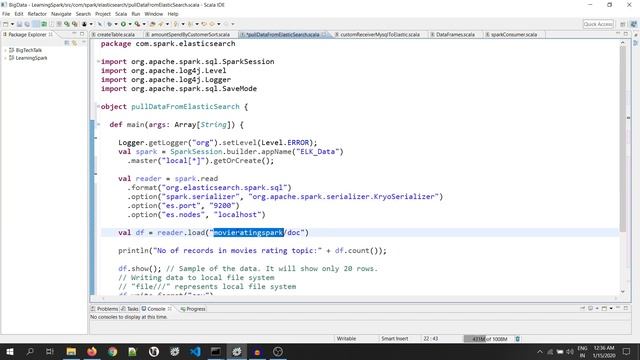The image size is (640, 360).
Task: Select the Scala perspective icon
Action: 634,24
